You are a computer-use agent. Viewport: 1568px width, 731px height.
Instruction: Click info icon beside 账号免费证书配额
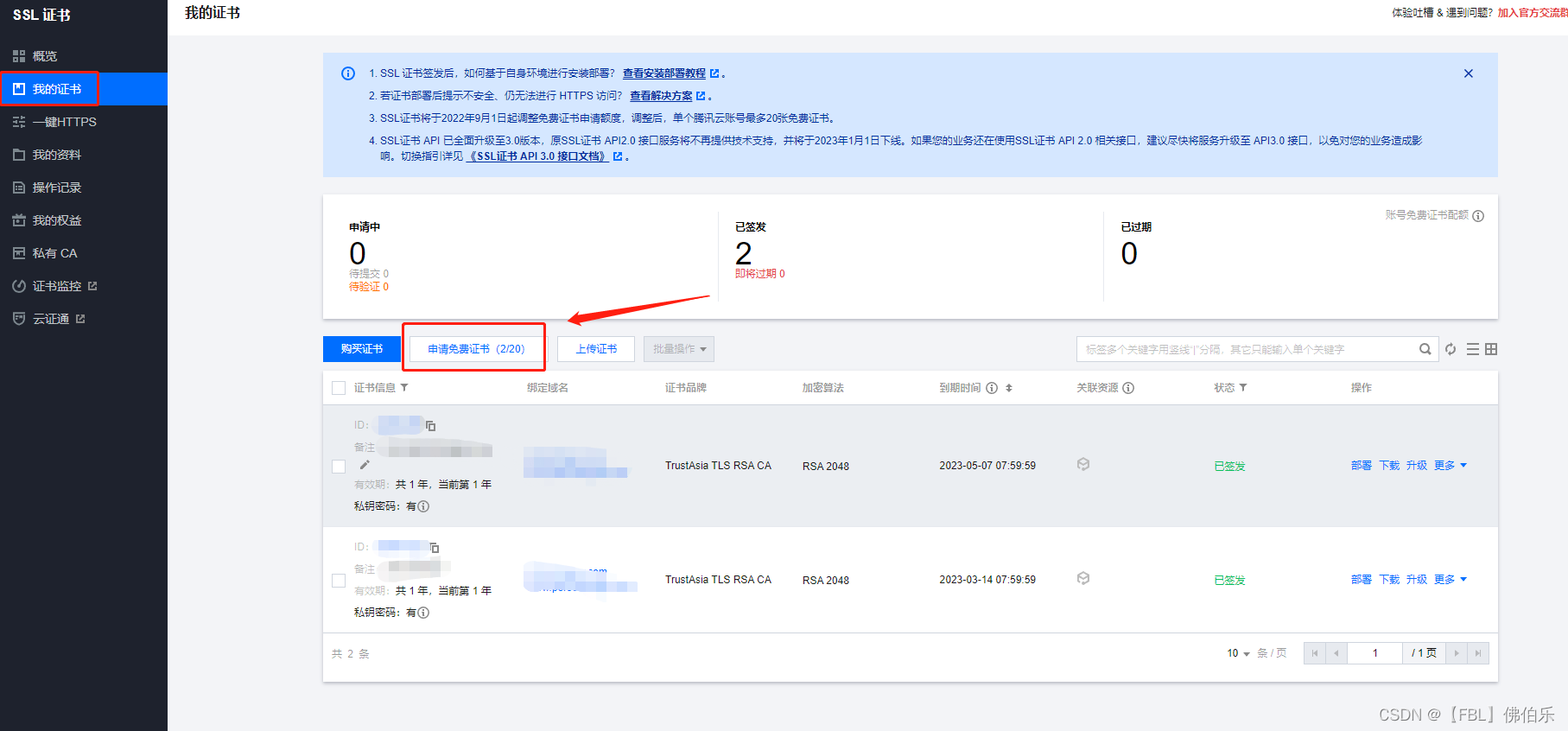1478,216
